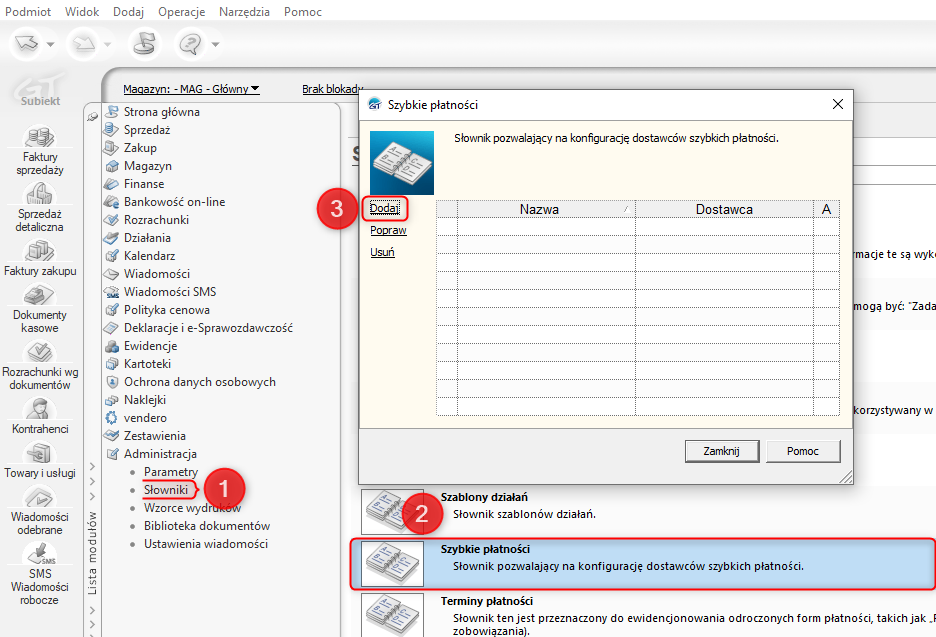Click the Pomoc button in dialog
Screen dimensions: 936x637
[803, 451]
